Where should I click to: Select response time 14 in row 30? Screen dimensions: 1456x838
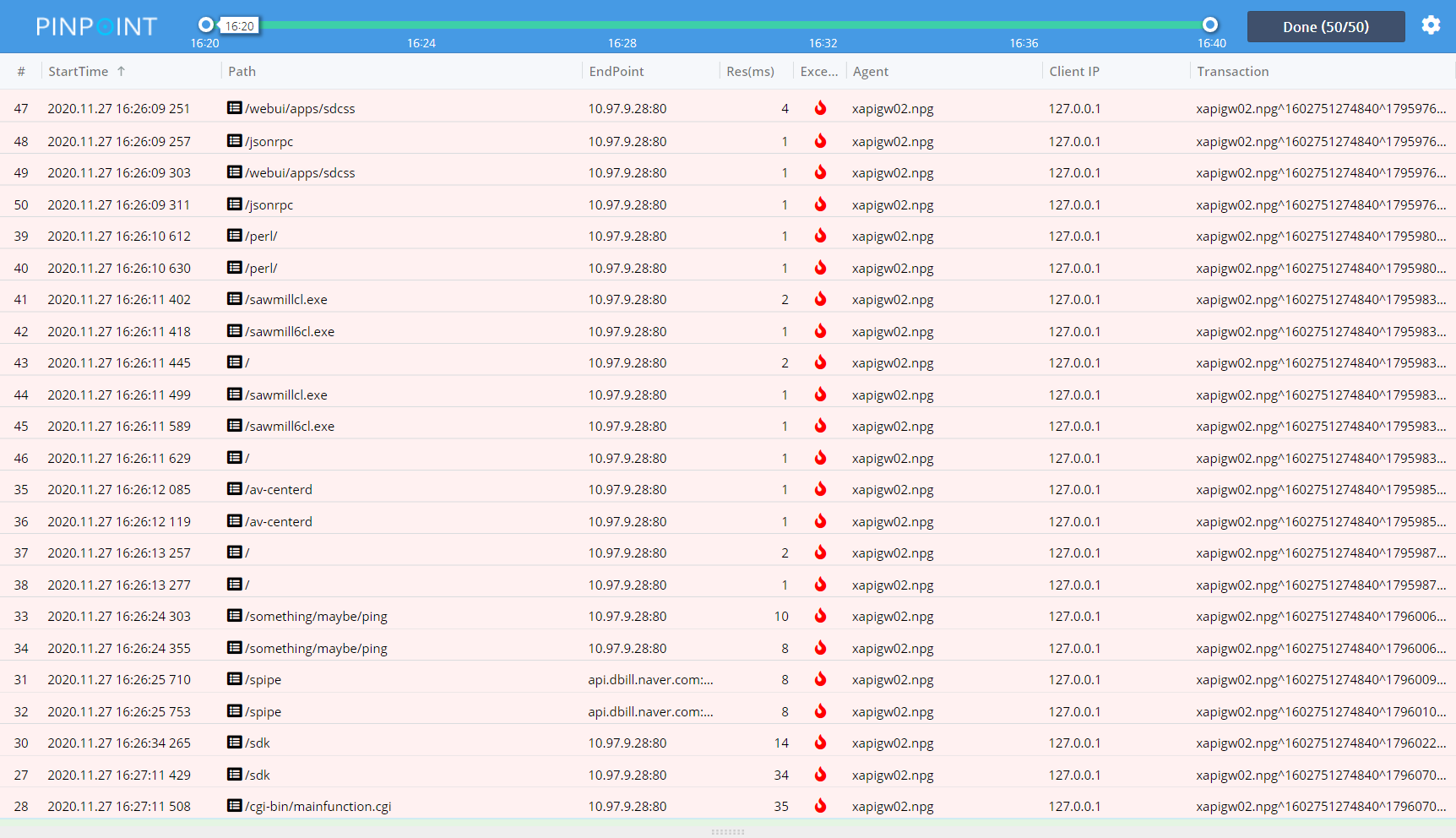click(x=781, y=743)
